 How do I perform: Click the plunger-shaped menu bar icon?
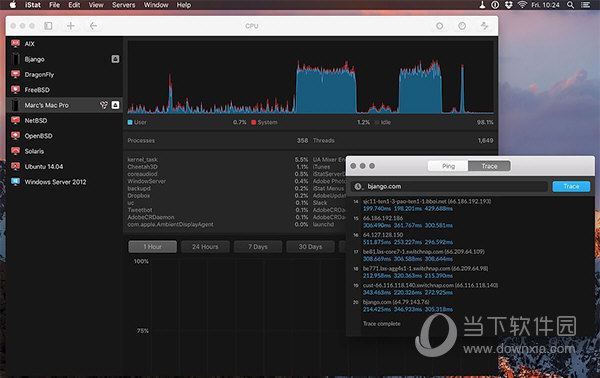pos(482,5)
